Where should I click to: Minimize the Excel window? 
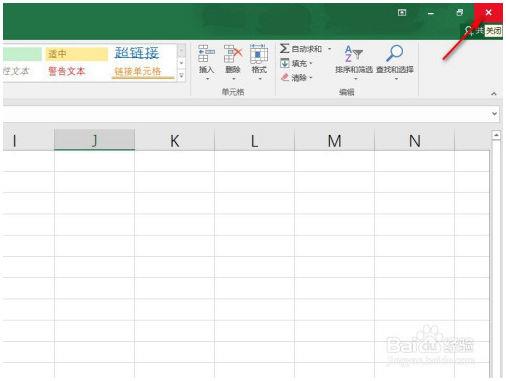tap(431, 13)
